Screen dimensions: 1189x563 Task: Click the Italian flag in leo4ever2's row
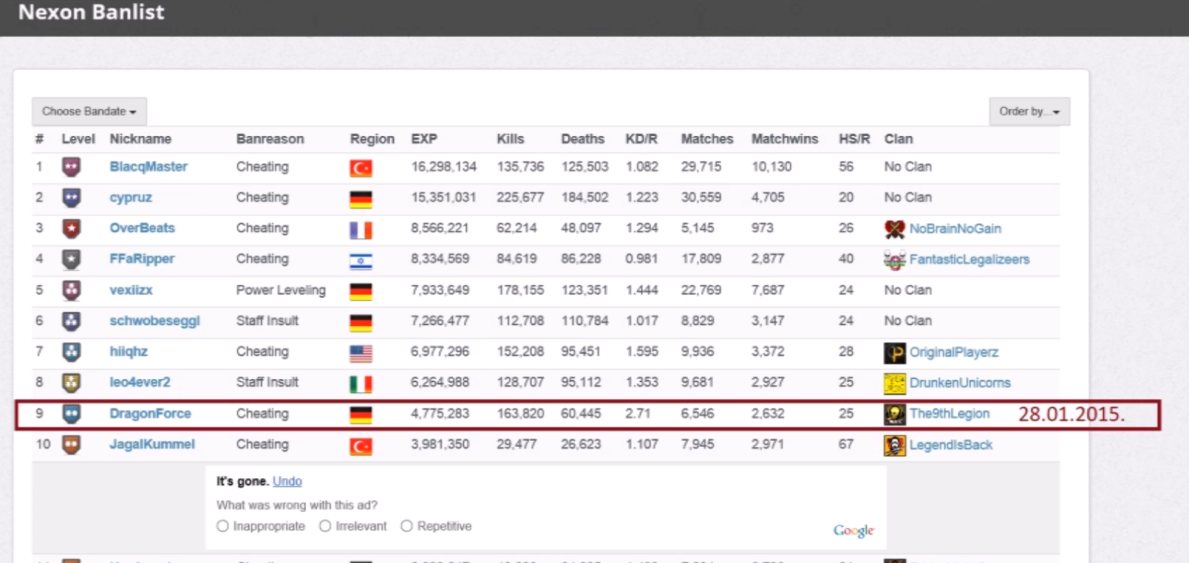coord(361,384)
